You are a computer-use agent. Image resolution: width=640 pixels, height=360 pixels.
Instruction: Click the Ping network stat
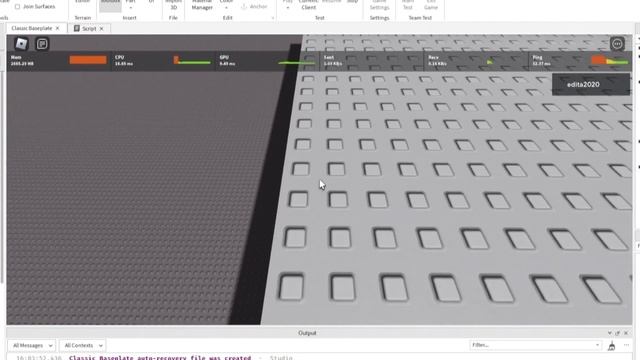[580, 60]
